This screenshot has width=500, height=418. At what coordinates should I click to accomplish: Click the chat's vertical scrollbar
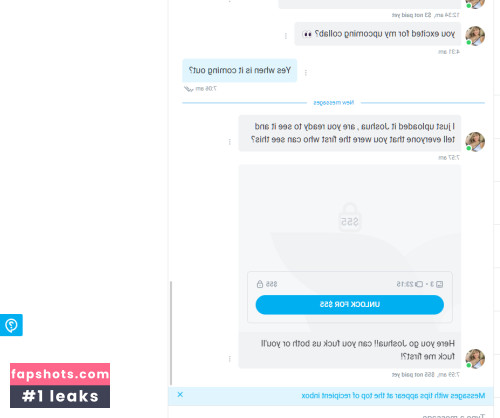171,333
